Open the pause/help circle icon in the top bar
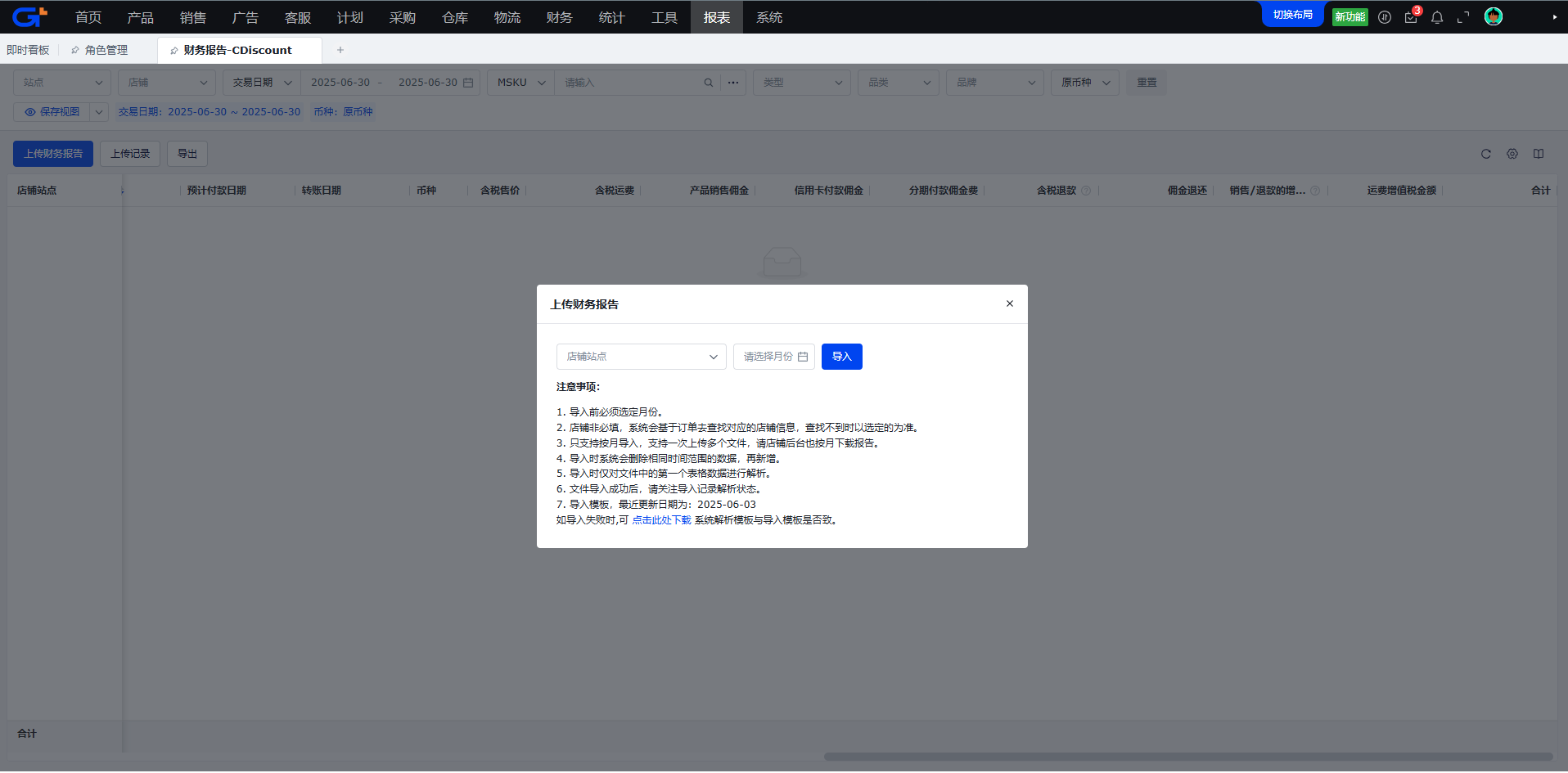This screenshot has width=1568, height=773. point(1385,17)
